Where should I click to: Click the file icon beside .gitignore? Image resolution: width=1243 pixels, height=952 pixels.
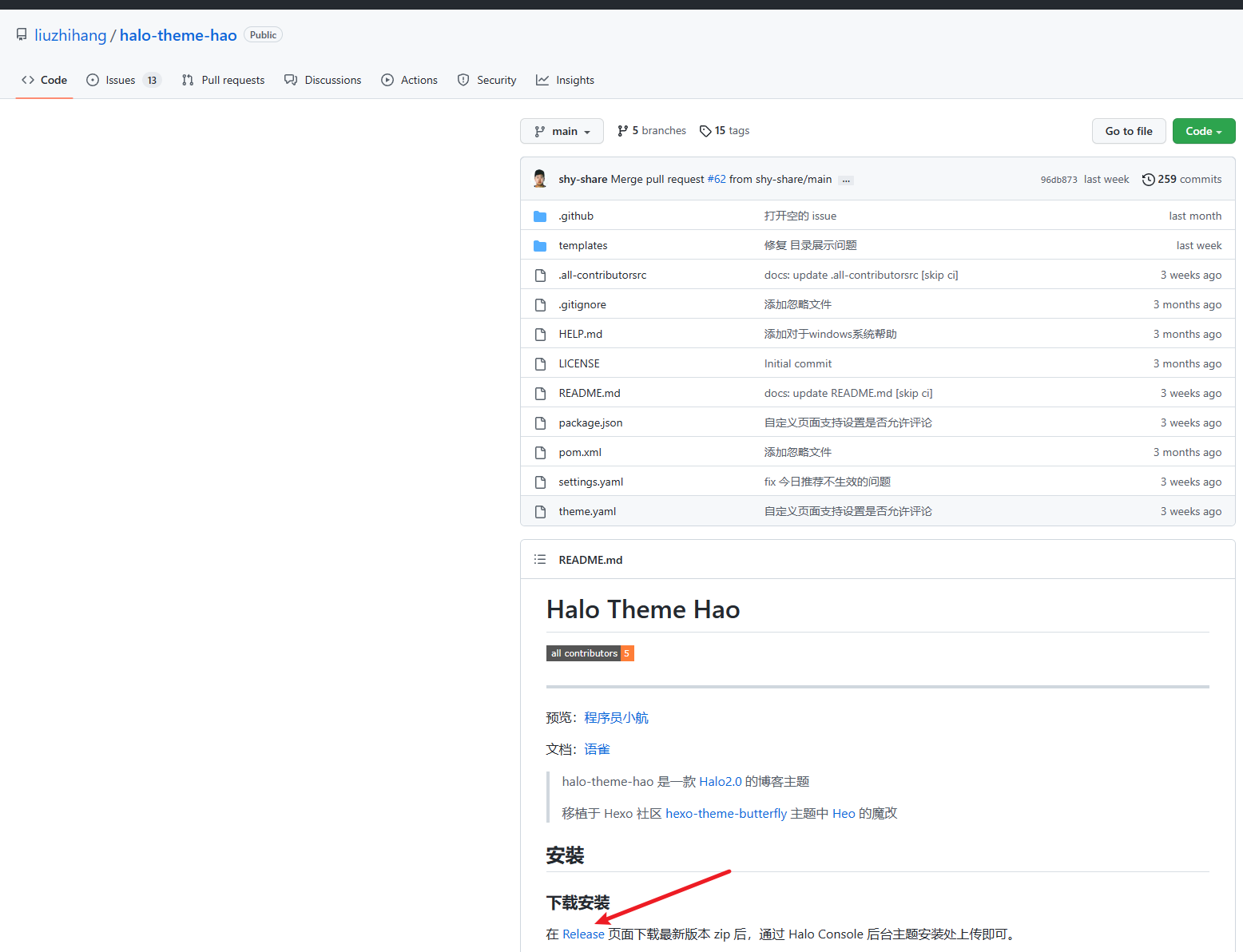point(540,304)
